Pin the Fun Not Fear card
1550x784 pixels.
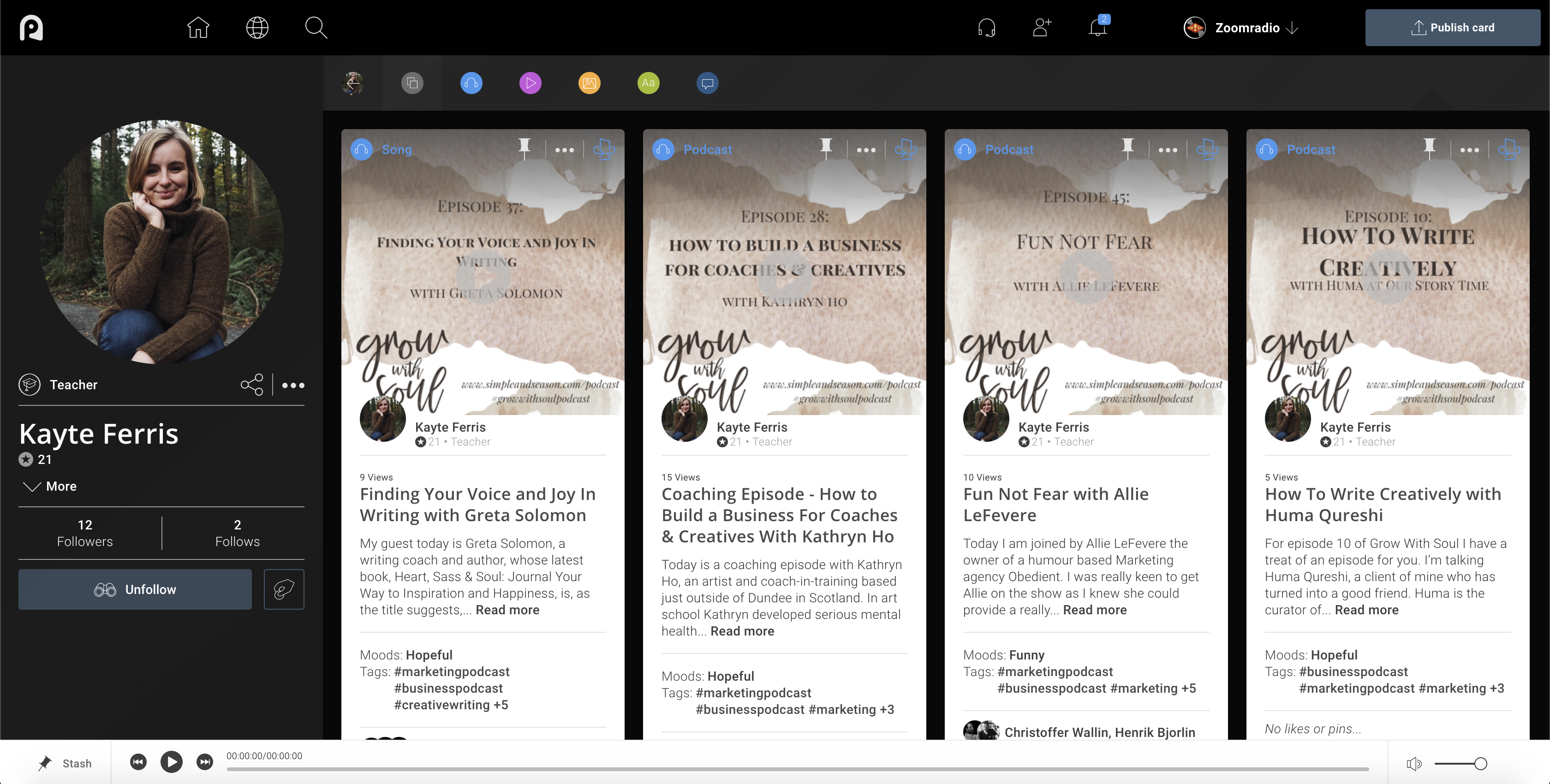point(1127,148)
